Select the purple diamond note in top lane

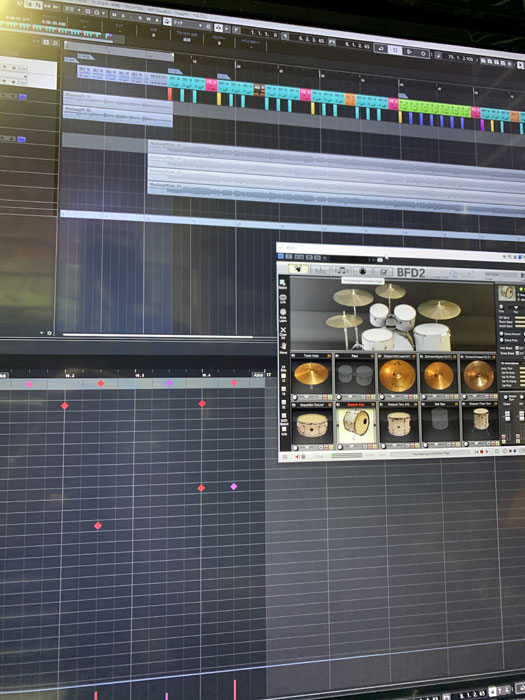pyautogui.click(x=169, y=383)
